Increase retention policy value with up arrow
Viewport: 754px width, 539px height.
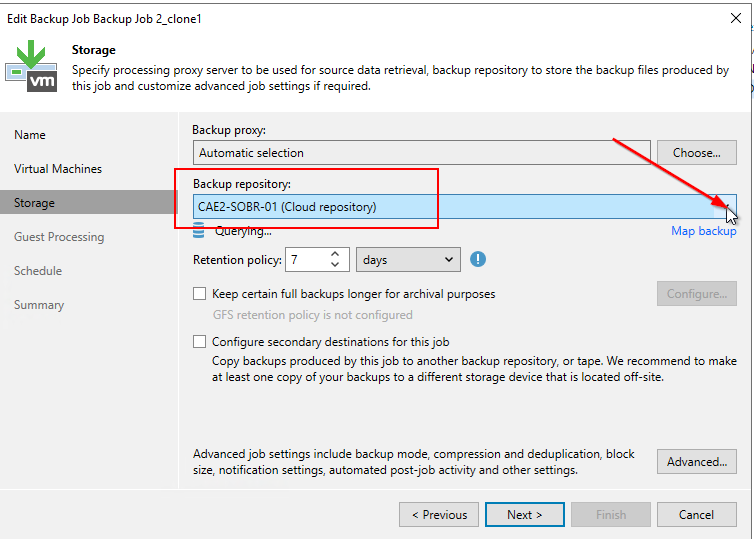point(335,254)
